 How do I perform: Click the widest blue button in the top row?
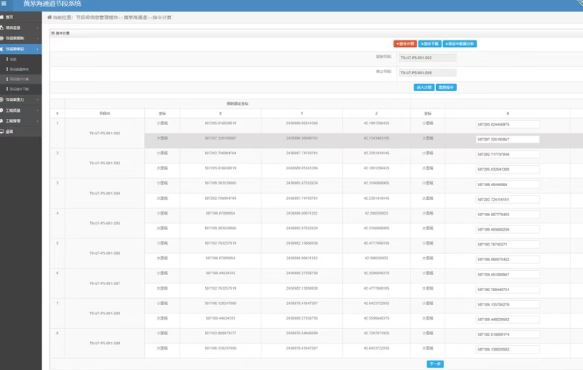pos(460,44)
